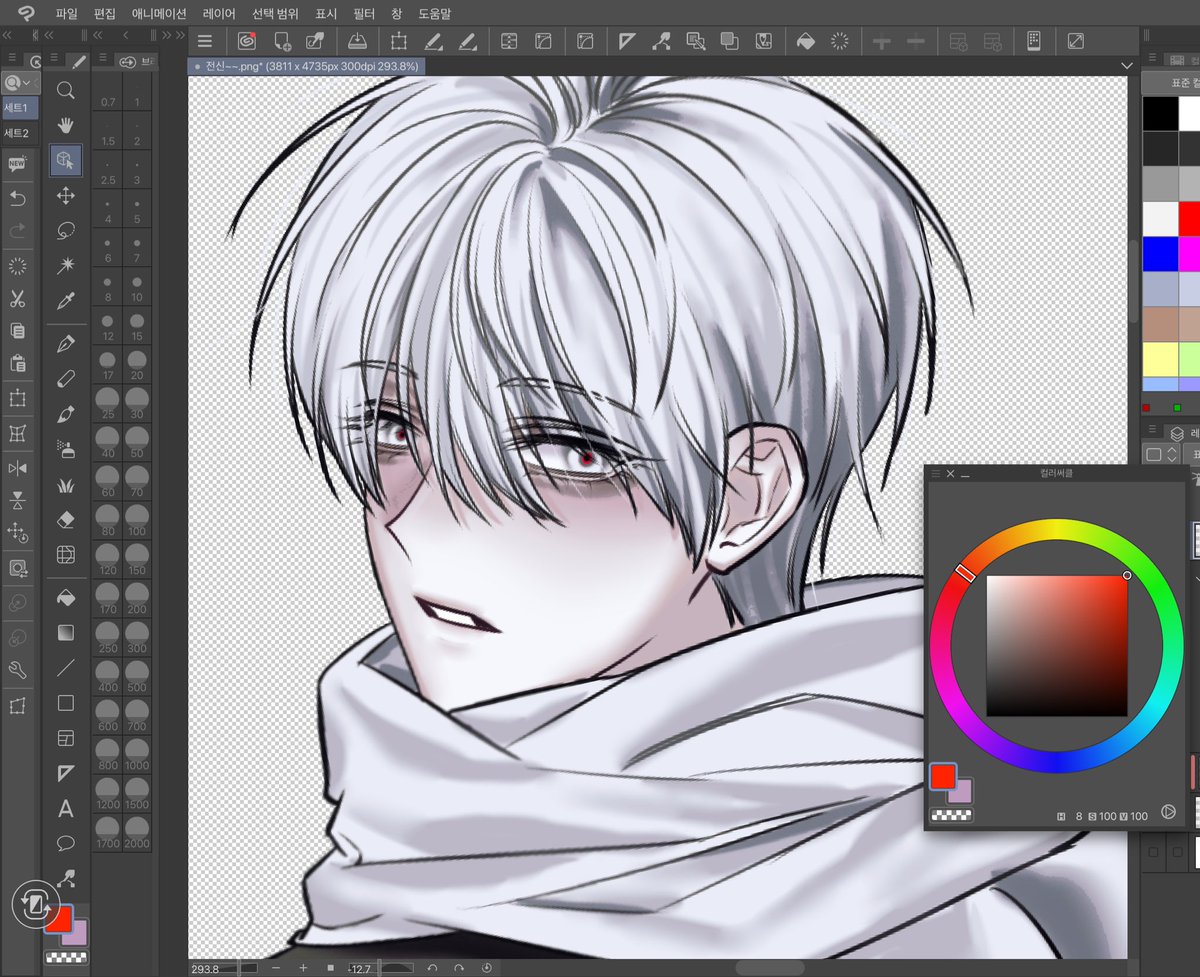
Task: Choose brush size 2000 preset
Action: pyautogui.click(x=137, y=834)
